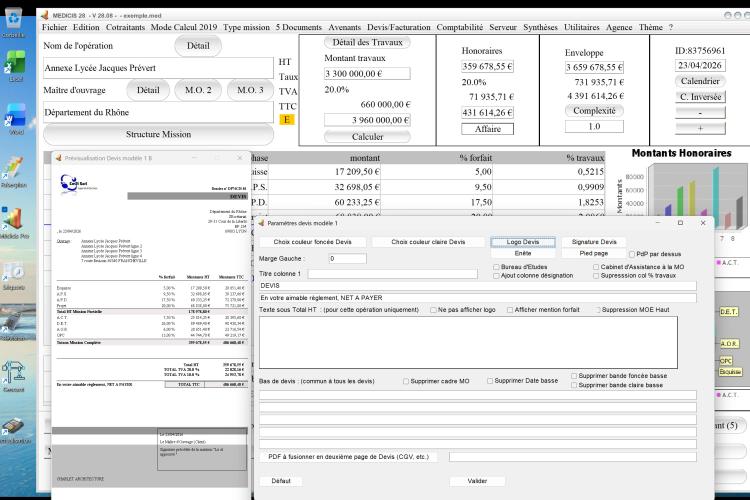Open the Calendrier button
Screen dimensions: 750x500
(x=700, y=81)
